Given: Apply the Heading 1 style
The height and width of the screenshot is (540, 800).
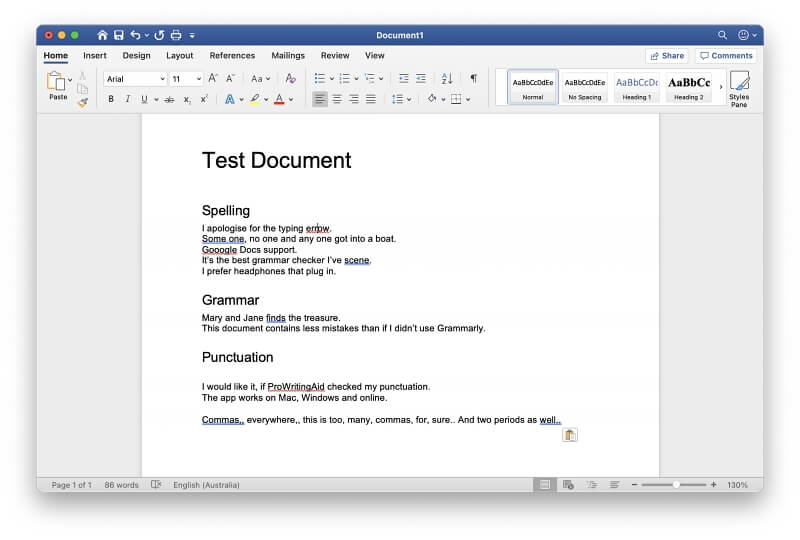Looking at the screenshot, I should [x=637, y=87].
